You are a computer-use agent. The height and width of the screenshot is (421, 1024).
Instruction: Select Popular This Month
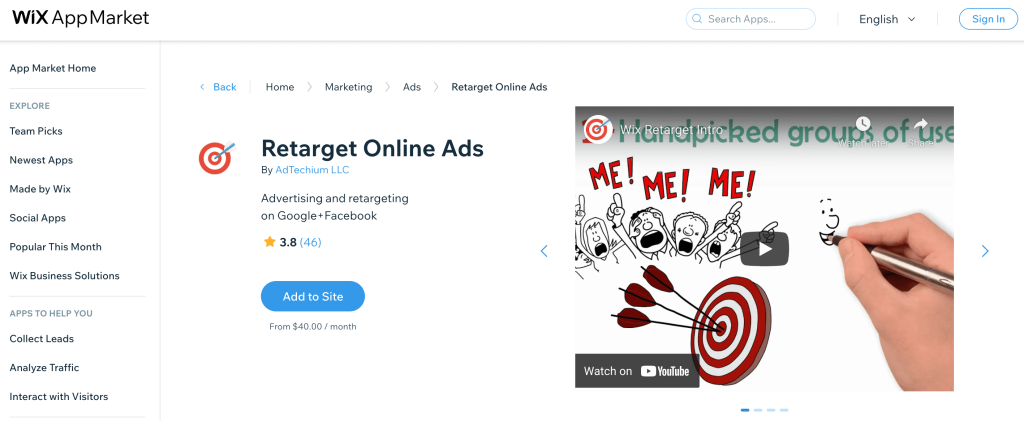(x=56, y=247)
